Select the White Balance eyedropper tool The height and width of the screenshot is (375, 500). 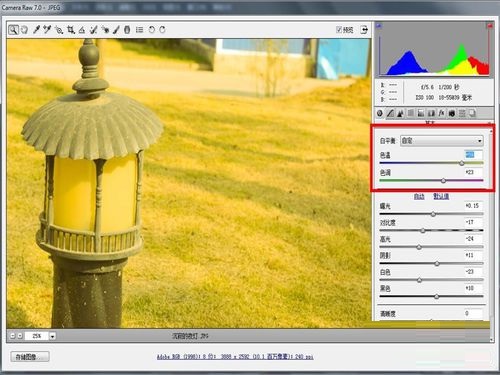tap(36, 30)
